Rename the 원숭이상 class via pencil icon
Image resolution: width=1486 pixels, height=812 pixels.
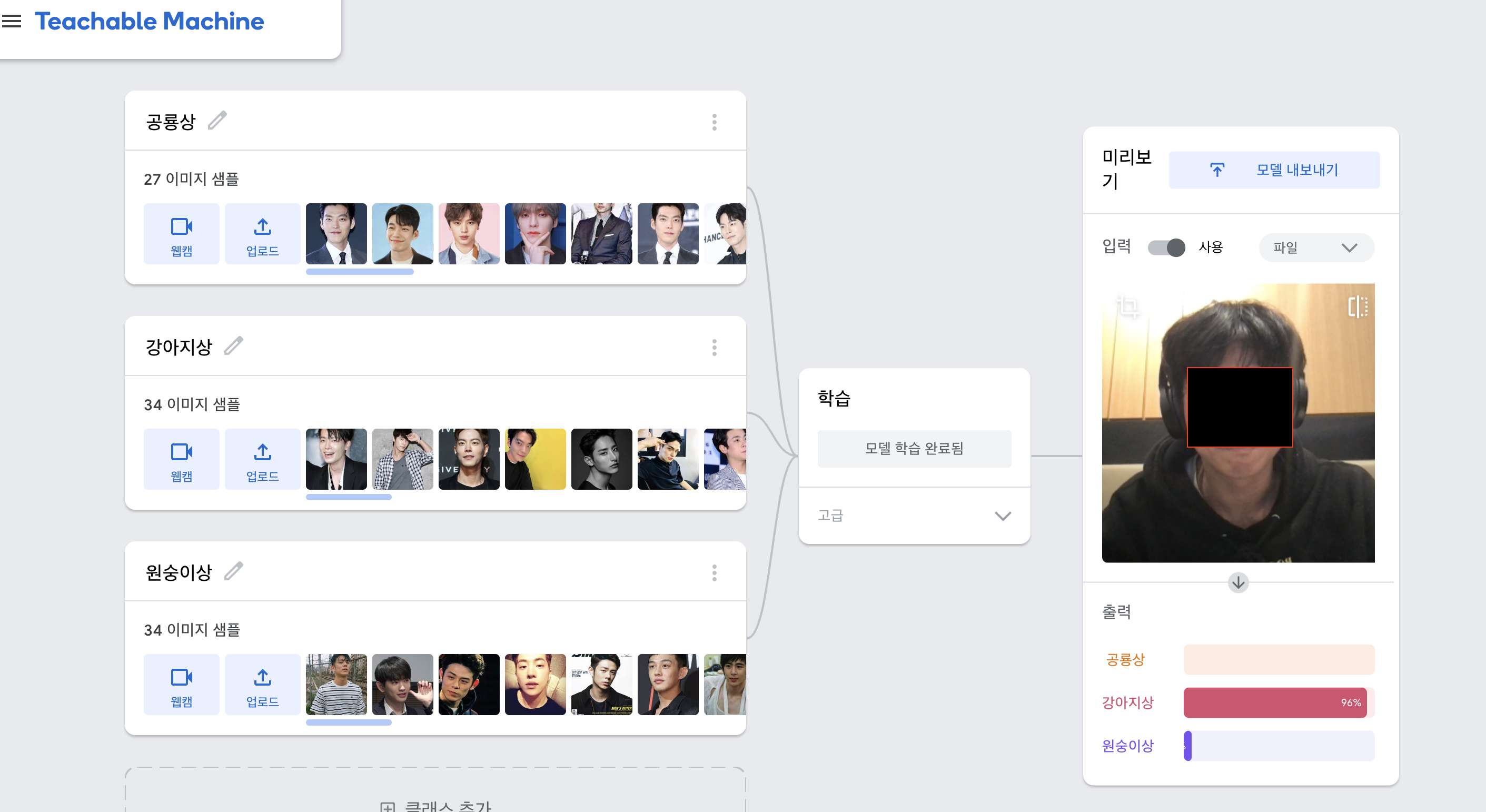coord(234,571)
